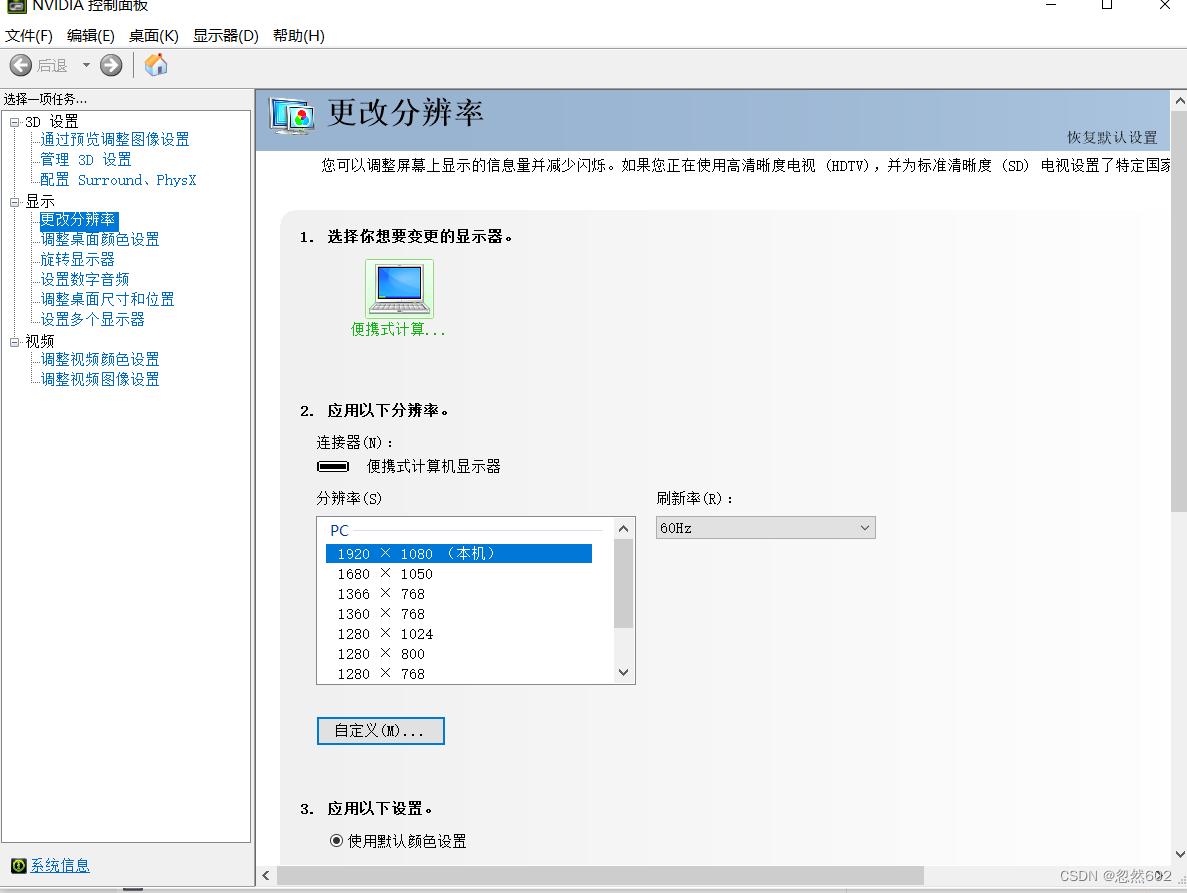Open the Home icon in toolbar
The image size is (1187, 893).
pos(156,65)
